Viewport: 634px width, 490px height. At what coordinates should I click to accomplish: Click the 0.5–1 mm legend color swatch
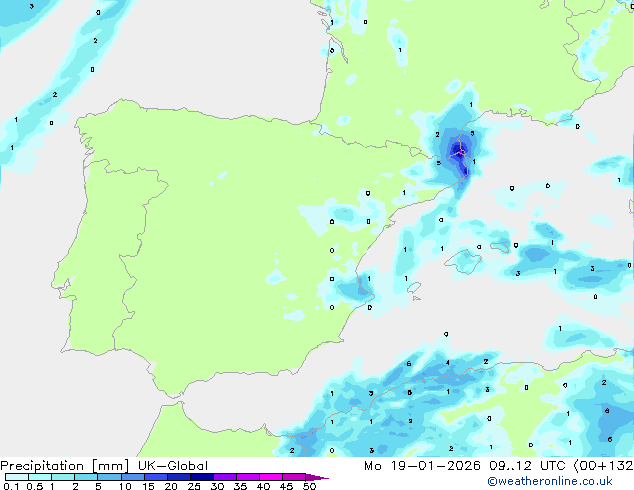click(x=40, y=477)
